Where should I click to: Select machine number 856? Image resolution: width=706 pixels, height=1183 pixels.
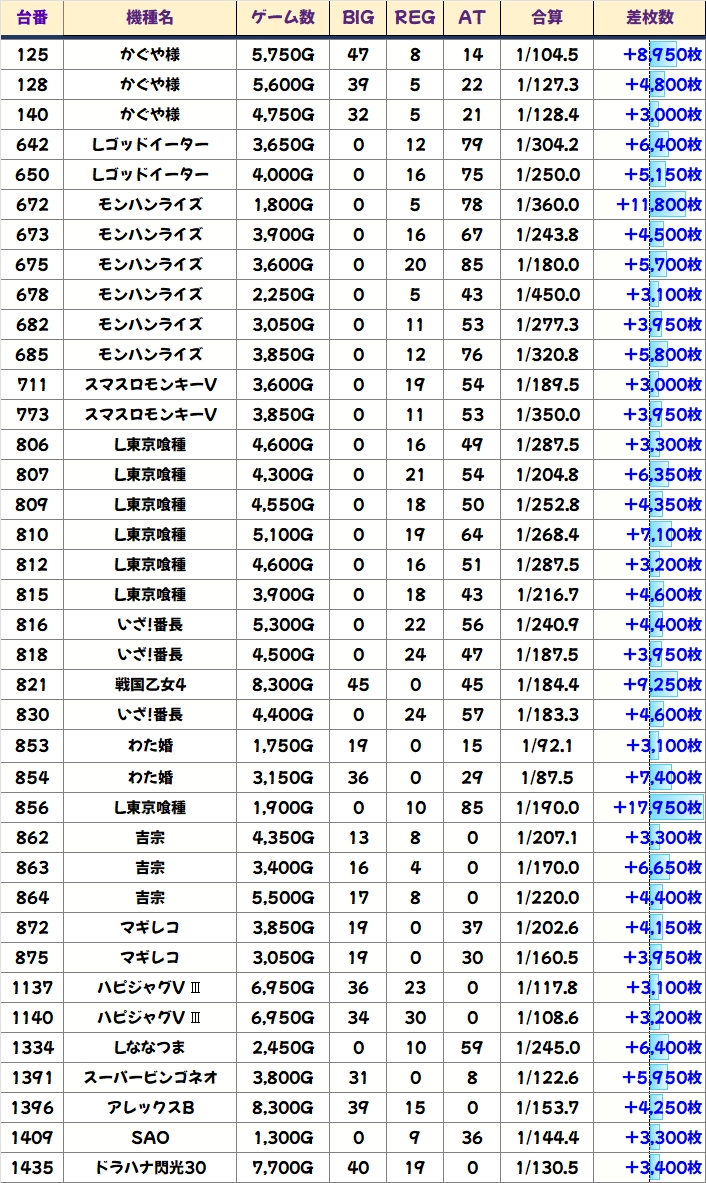pyautogui.click(x=32, y=807)
